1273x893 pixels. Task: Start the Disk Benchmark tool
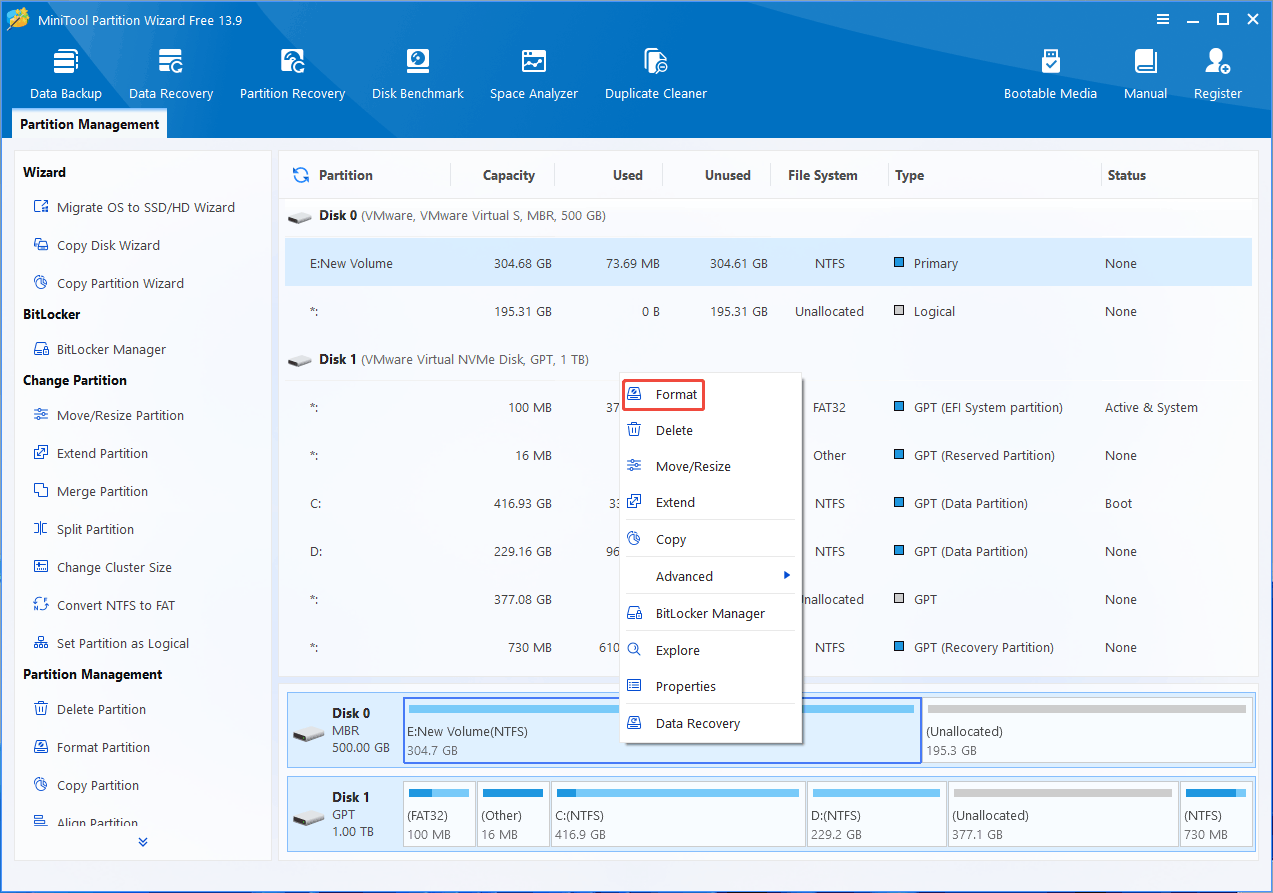[418, 74]
